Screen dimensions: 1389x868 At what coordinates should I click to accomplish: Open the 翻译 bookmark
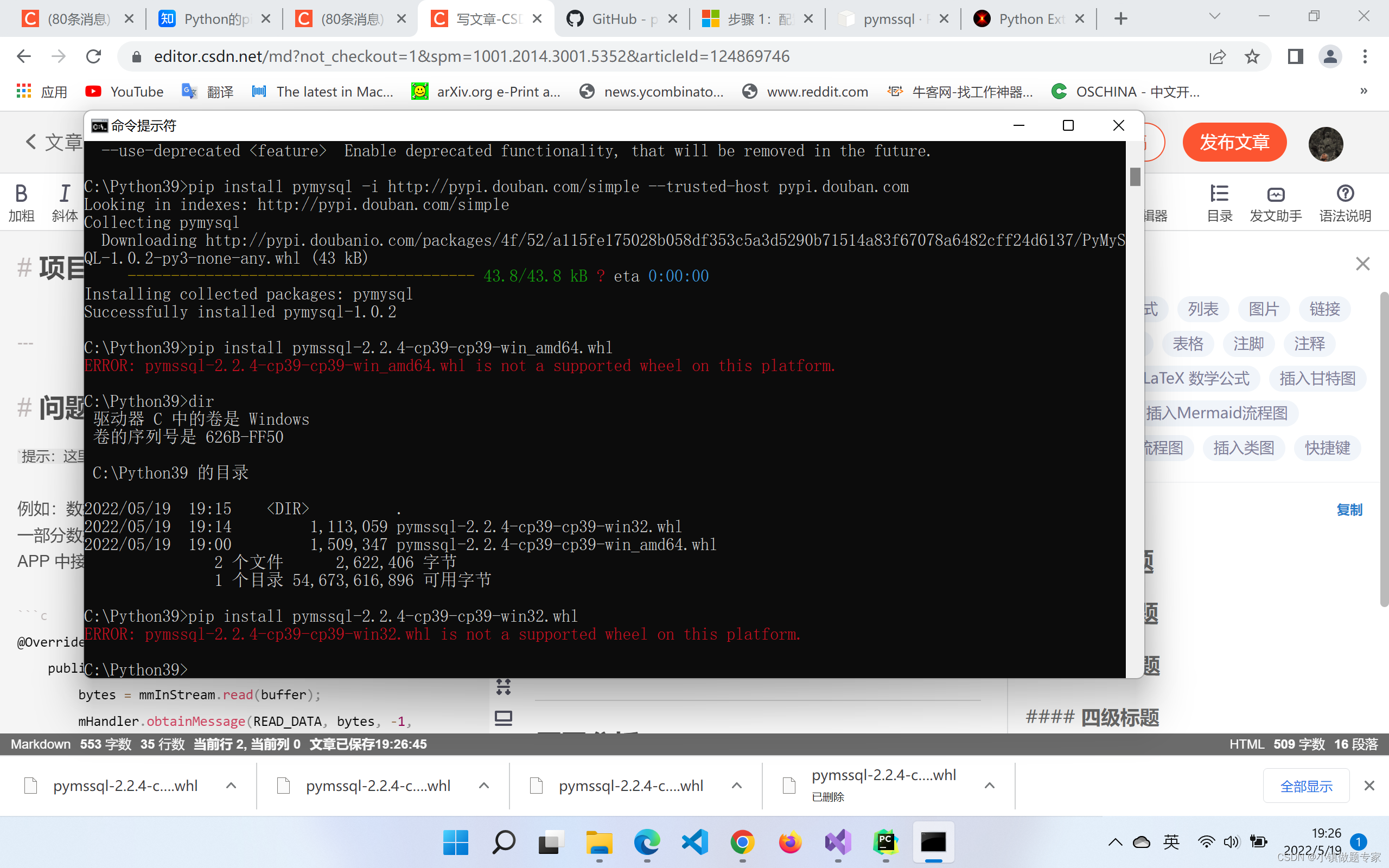(208, 92)
